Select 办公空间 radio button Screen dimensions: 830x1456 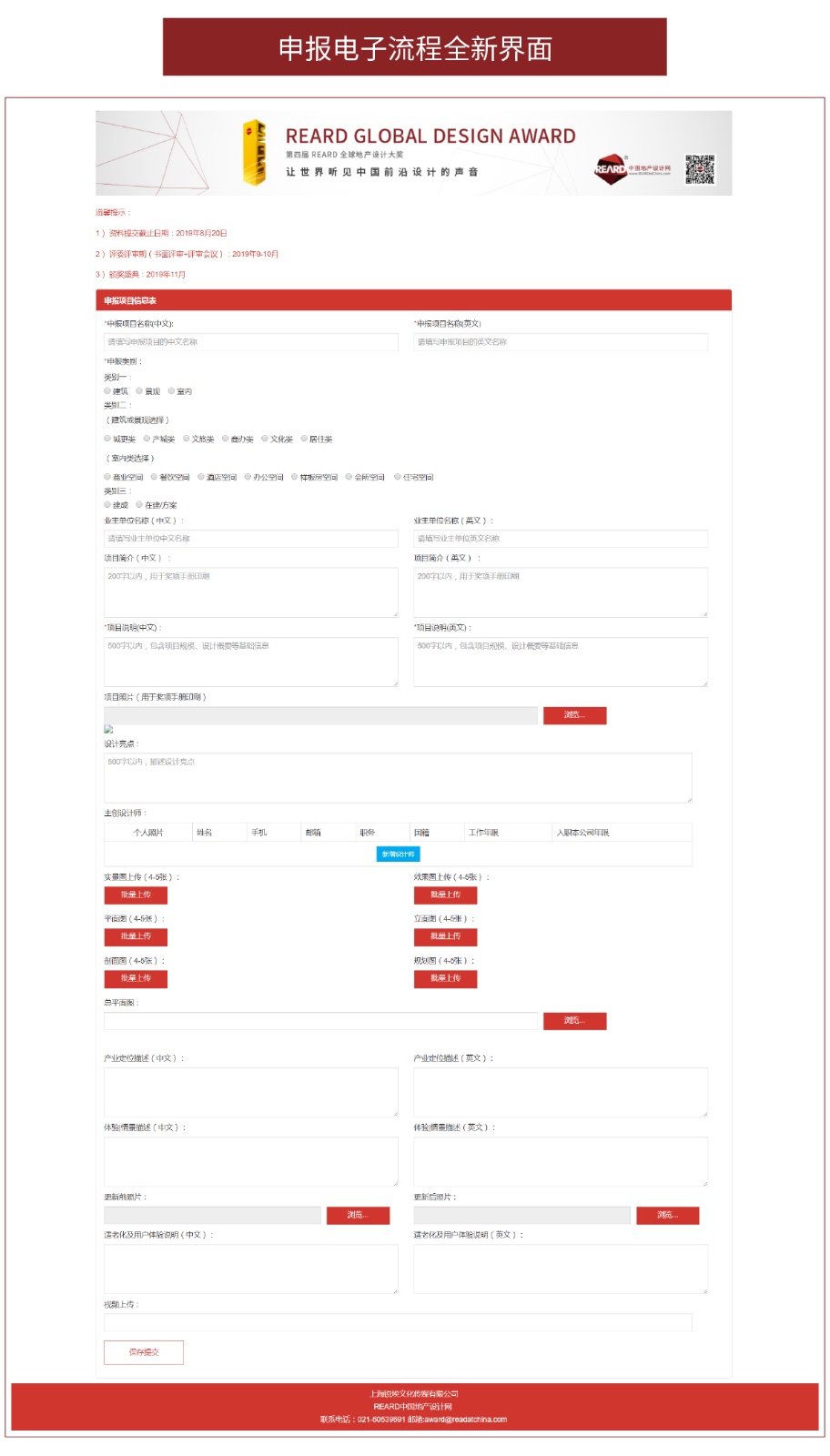(248, 477)
